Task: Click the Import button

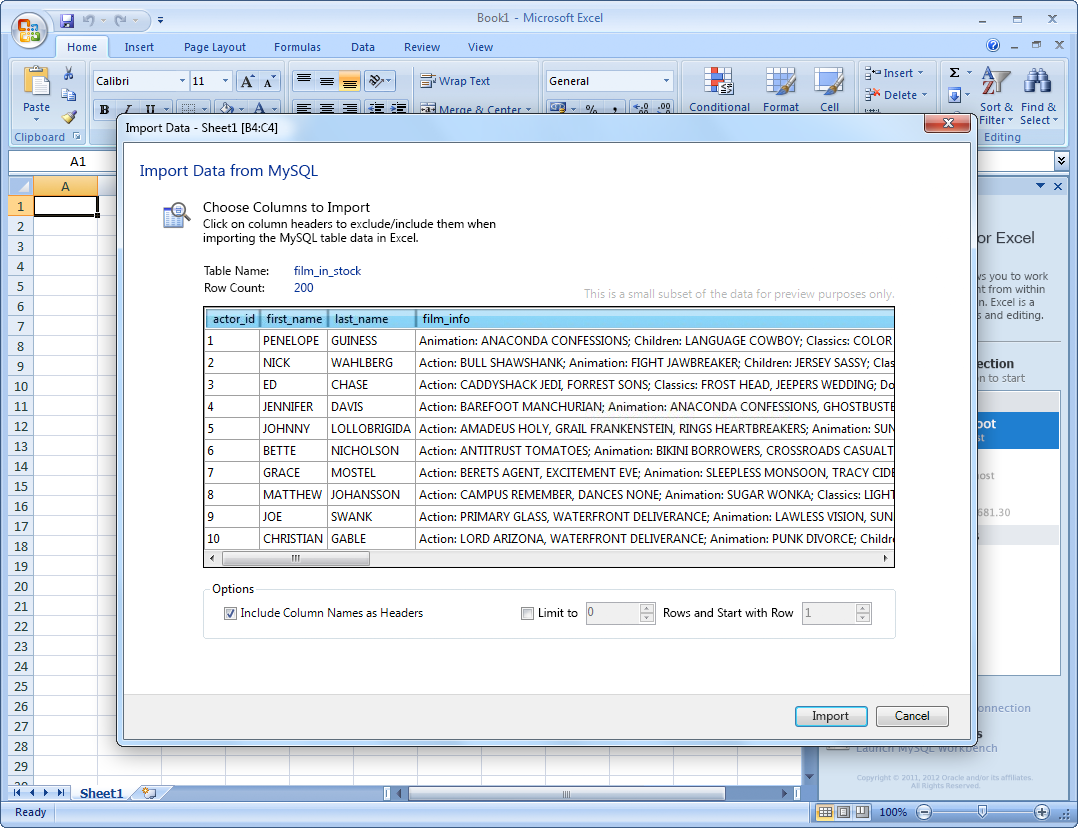Action: (x=830, y=716)
